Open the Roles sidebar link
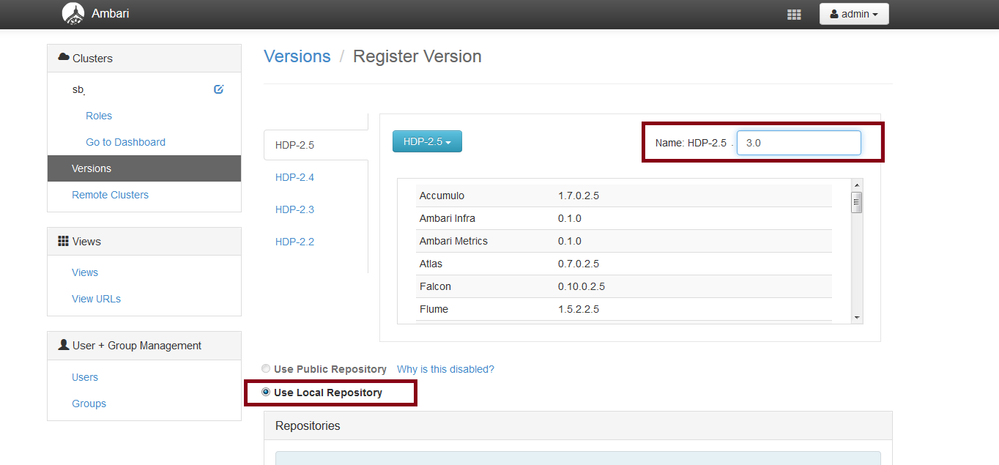 99,116
